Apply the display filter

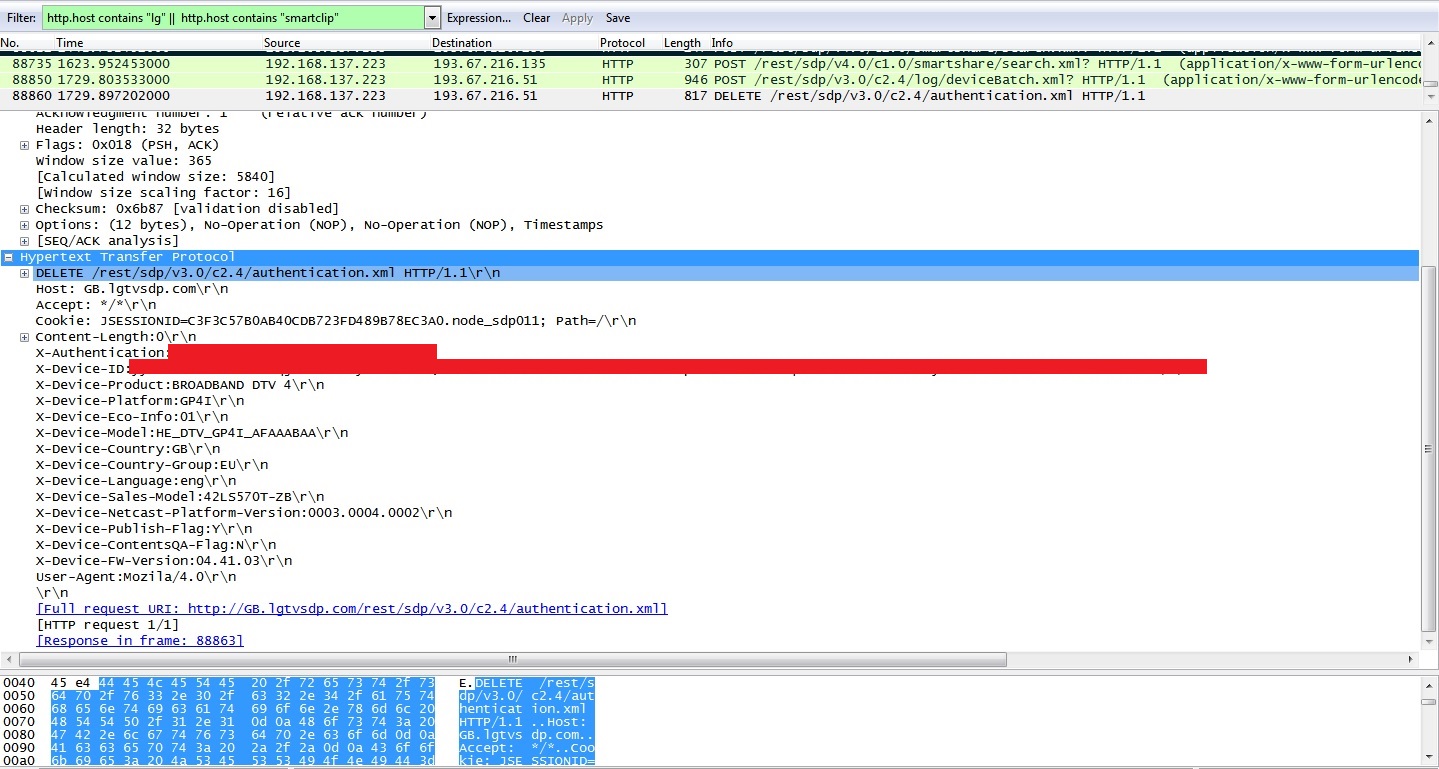(x=577, y=18)
